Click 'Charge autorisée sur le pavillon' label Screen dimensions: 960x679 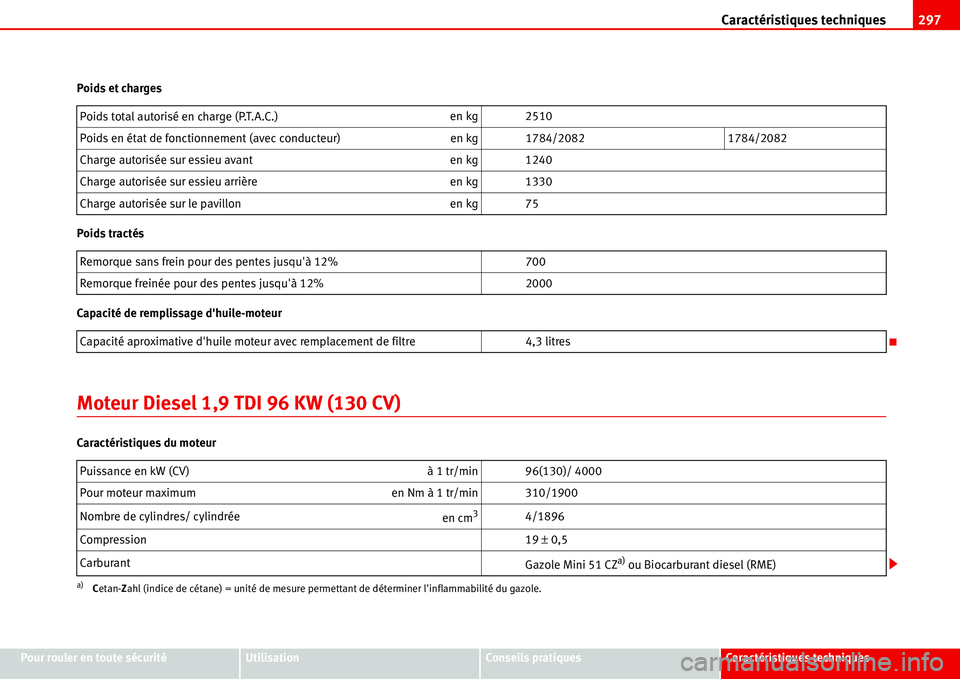[160, 204]
